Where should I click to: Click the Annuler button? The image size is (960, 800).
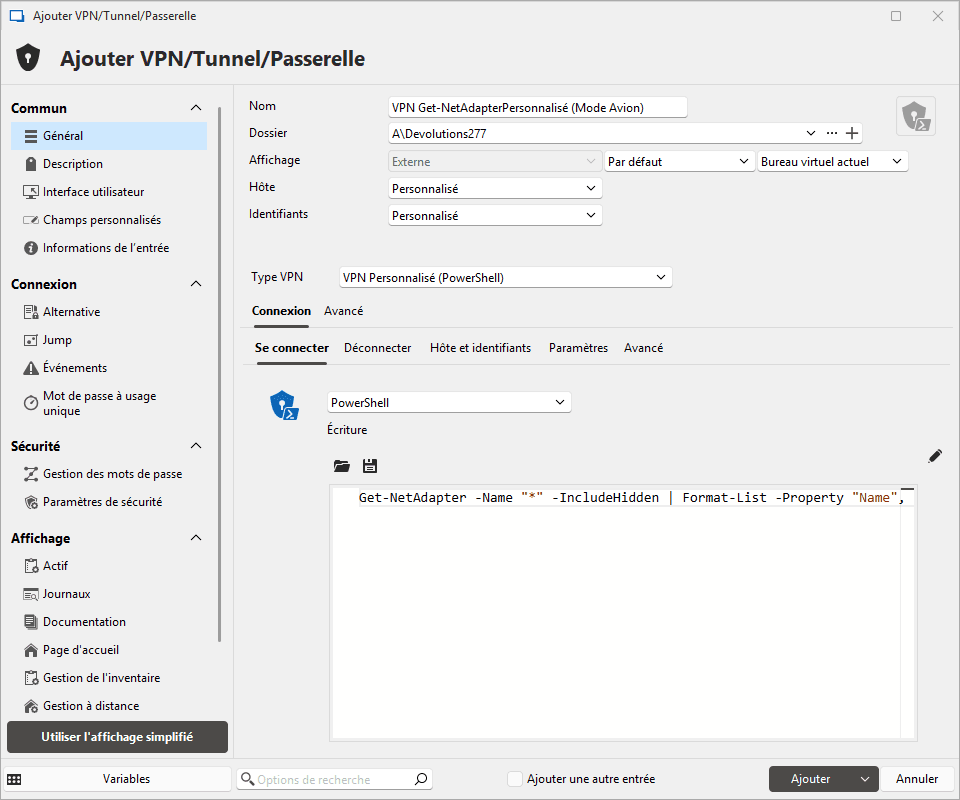[x=917, y=779]
